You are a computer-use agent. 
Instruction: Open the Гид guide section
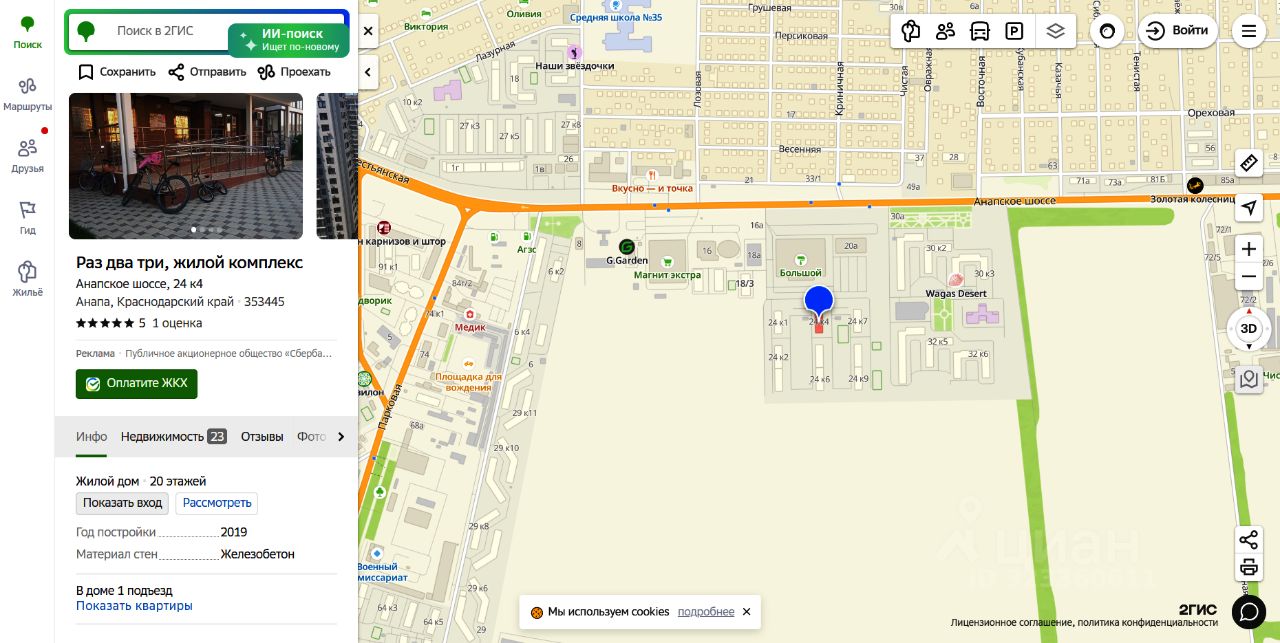tap(27, 218)
